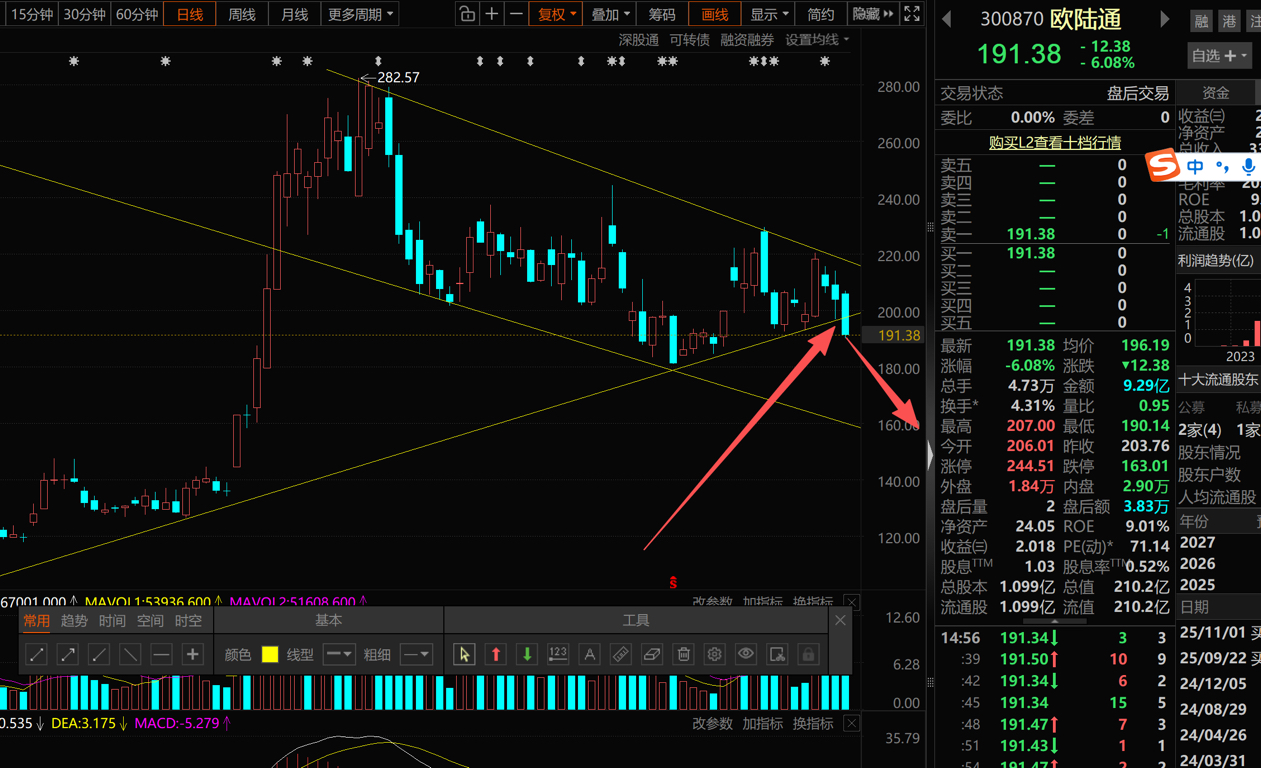Toggle the 画线 drawing mode button

[714, 14]
